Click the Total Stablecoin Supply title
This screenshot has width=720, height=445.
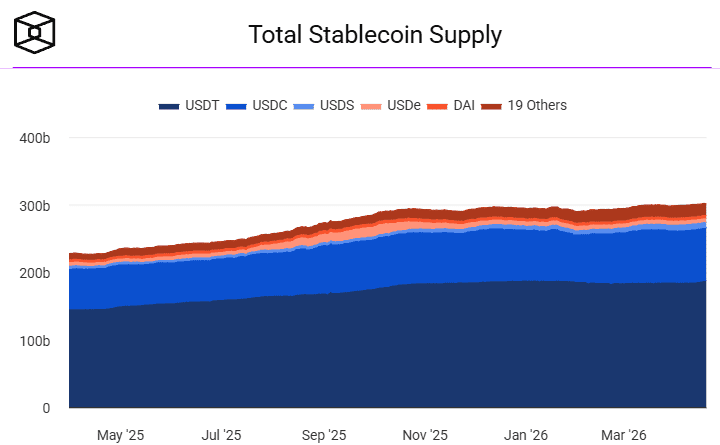tap(375, 35)
